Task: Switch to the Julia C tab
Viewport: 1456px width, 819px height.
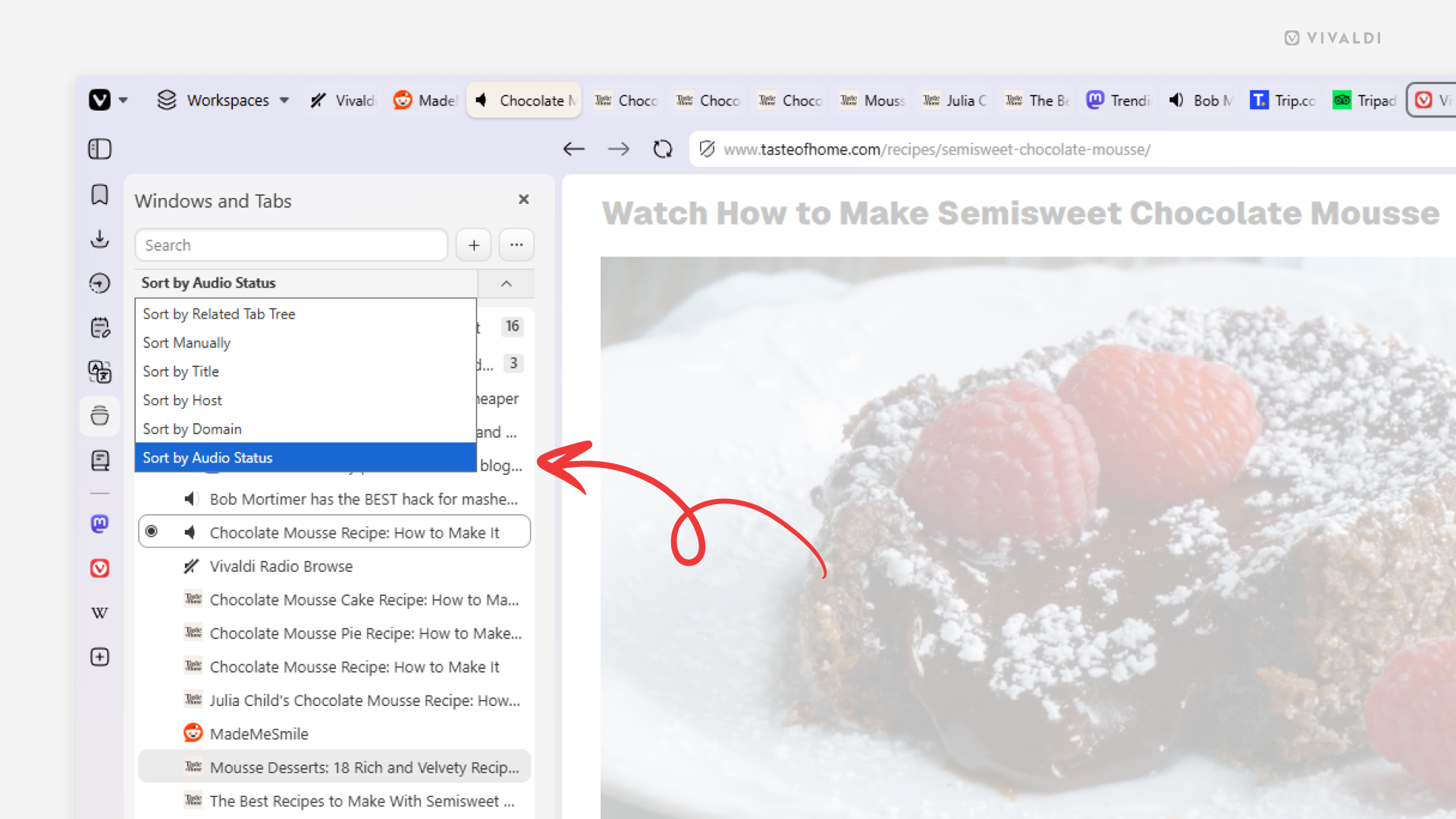Action: pos(955,100)
